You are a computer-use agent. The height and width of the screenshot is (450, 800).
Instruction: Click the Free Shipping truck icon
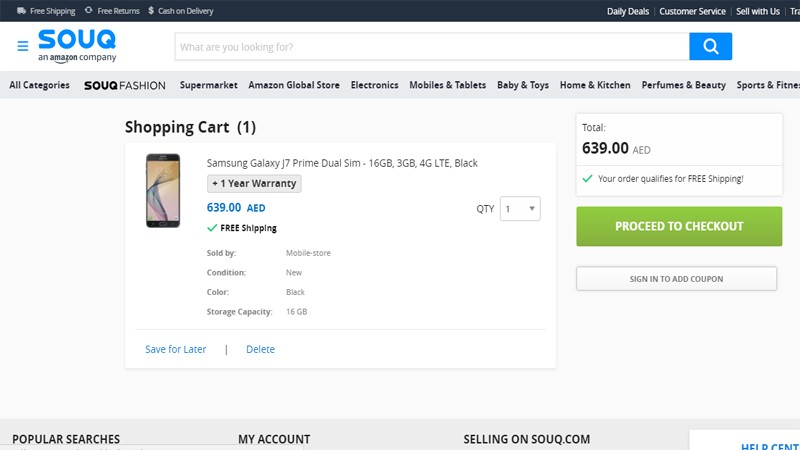(21, 11)
